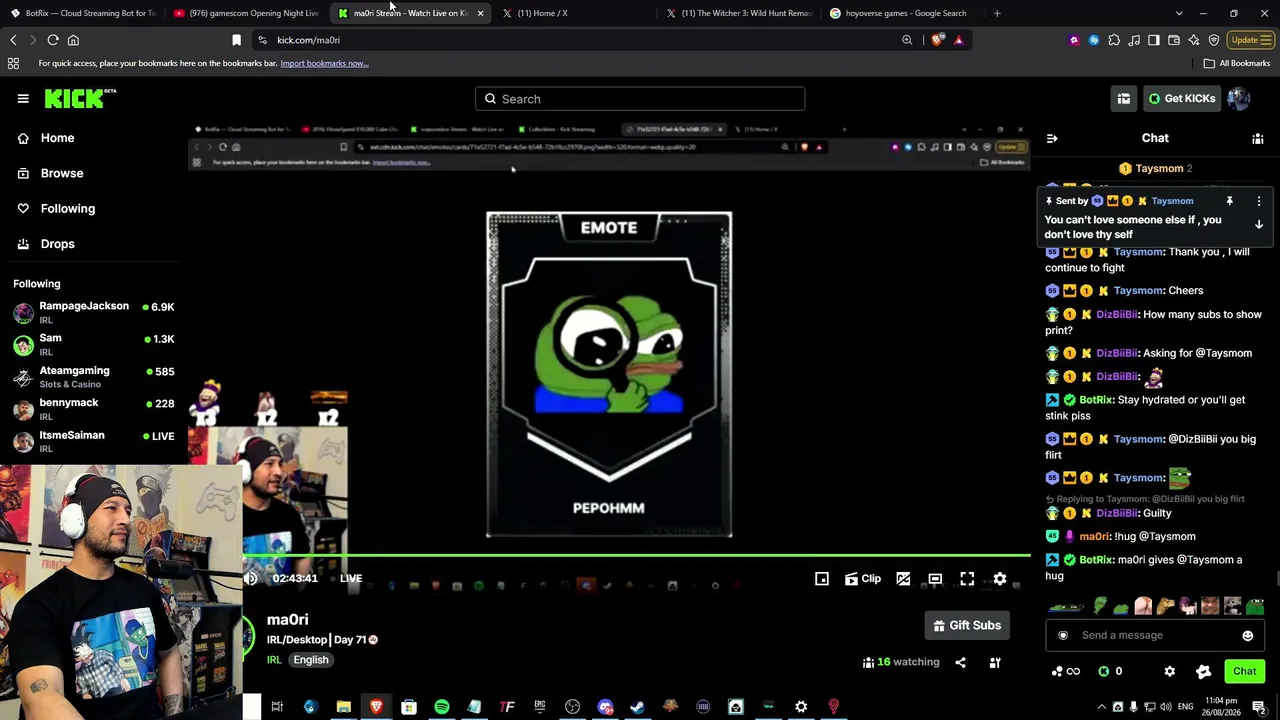Open a new browser tab
1280x720 pixels.
(x=997, y=13)
